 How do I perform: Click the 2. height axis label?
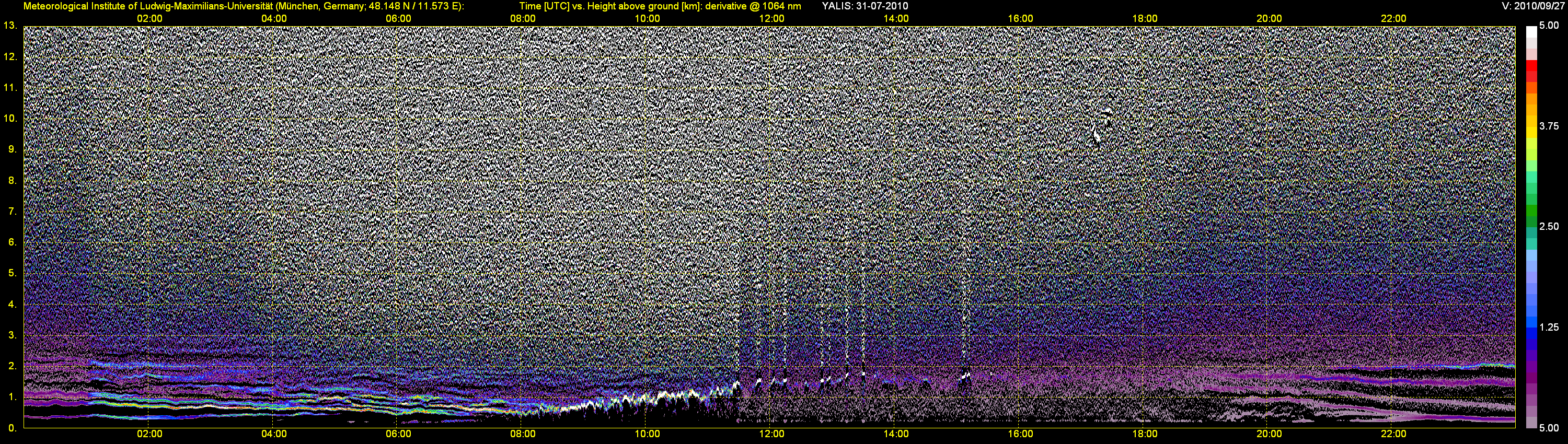tap(12, 366)
